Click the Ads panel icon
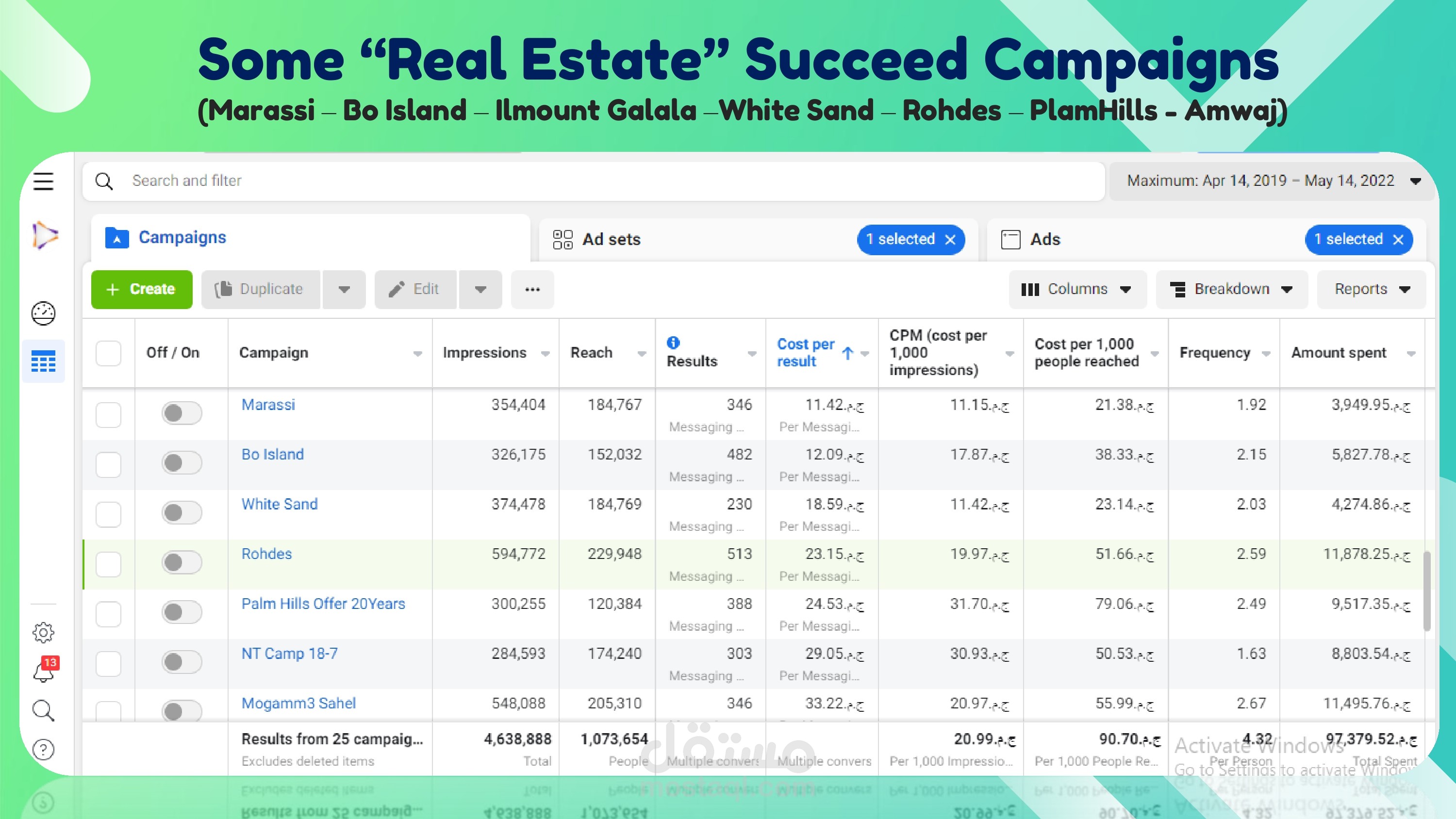 click(1010, 240)
